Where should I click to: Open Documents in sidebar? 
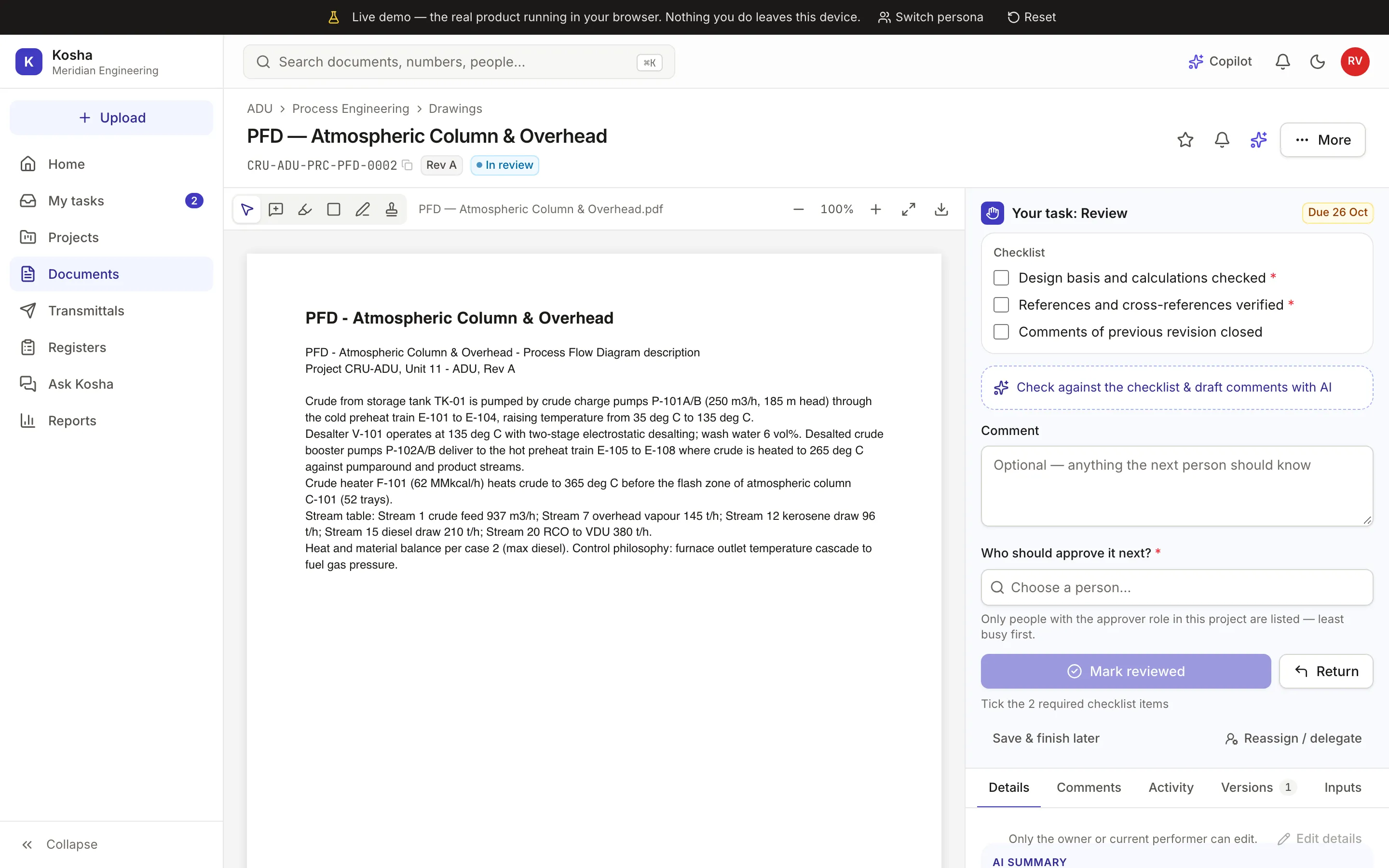pos(111,274)
